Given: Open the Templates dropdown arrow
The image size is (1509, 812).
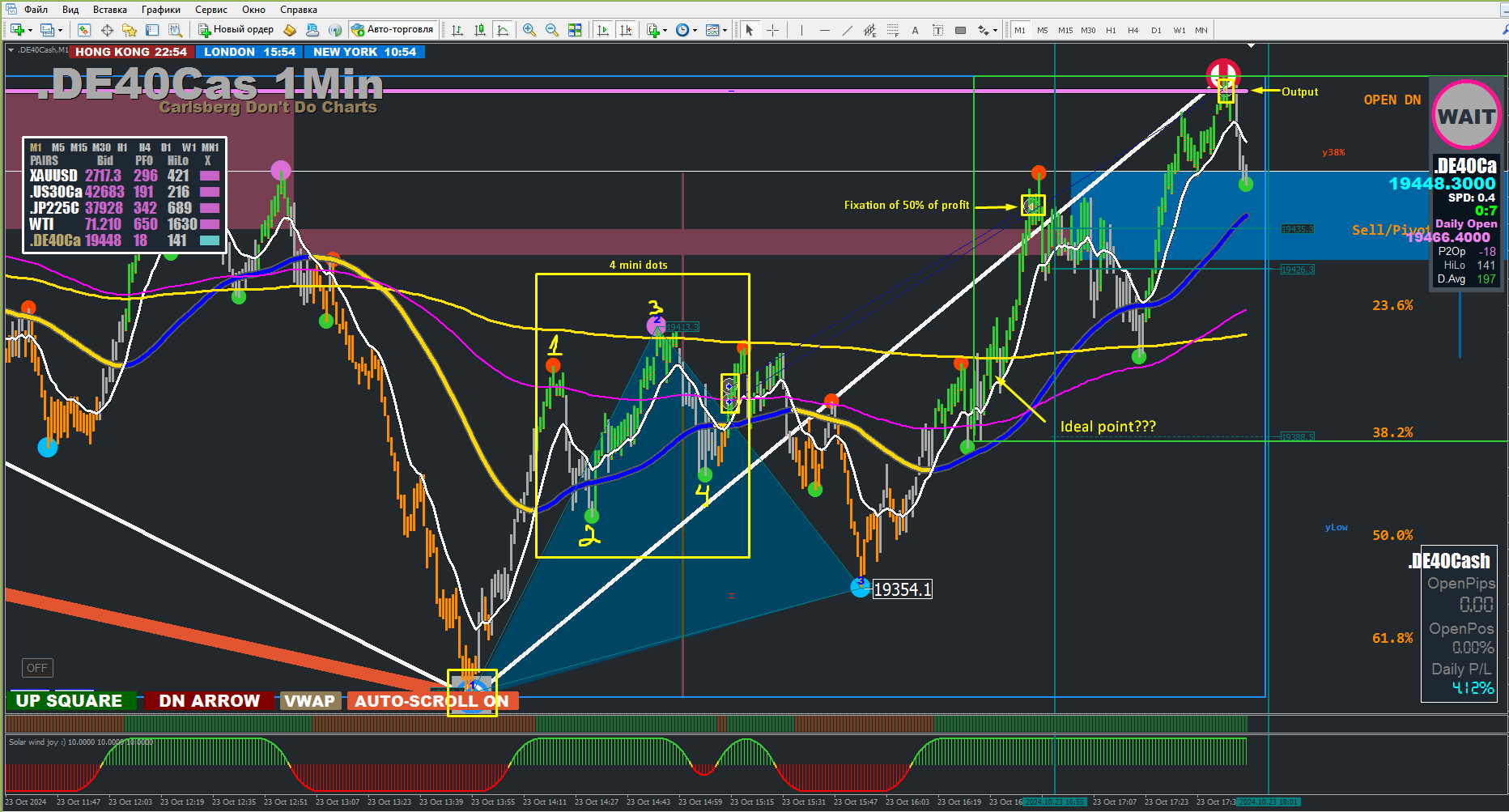Looking at the screenshot, I should pos(725,31).
